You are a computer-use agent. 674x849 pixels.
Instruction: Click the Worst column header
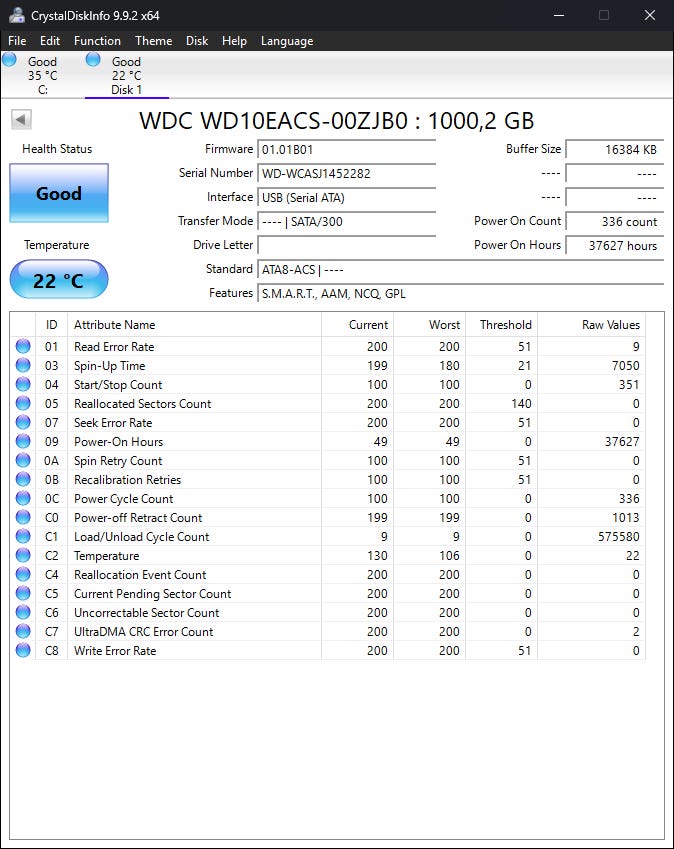pos(429,325)
